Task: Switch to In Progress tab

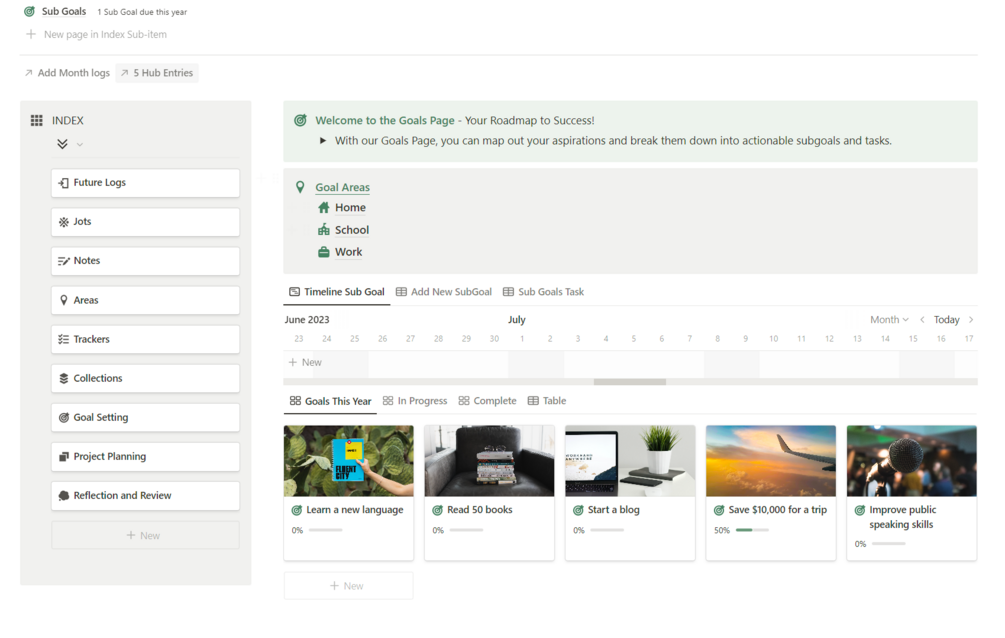Action: [415, 401]
